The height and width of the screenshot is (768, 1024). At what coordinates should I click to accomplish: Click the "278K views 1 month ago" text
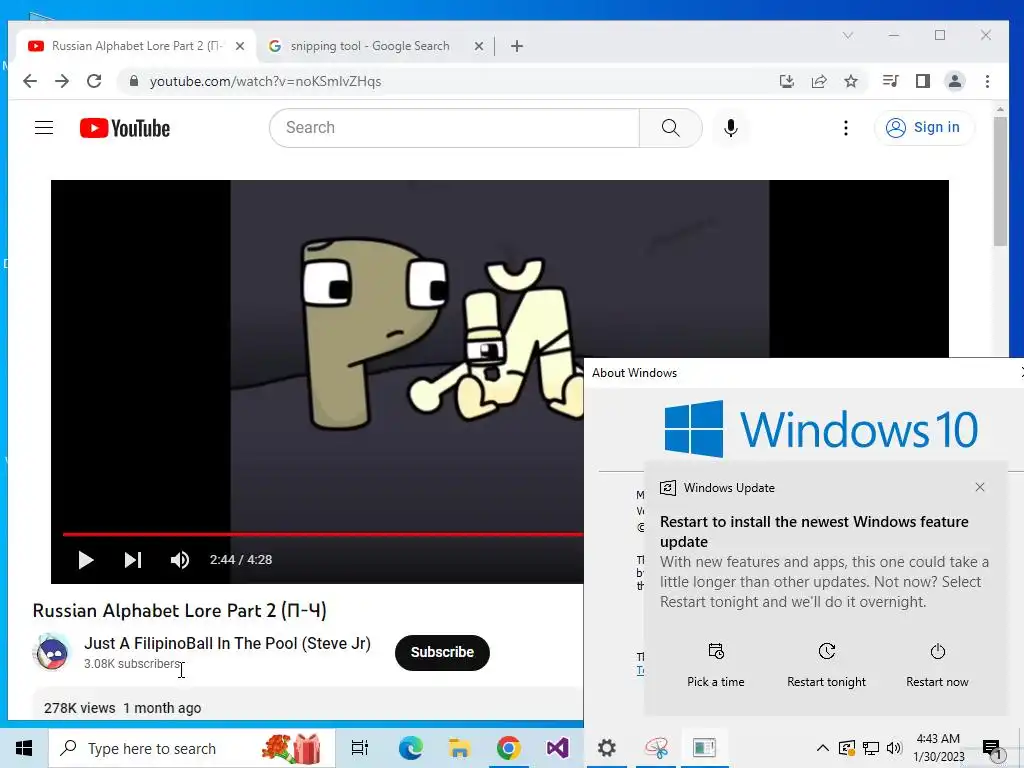(x=123, y=708)
